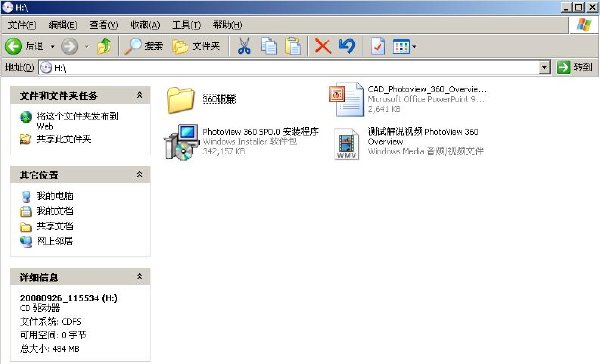Click the My Documents folder icon in sidebar
600x364 pixels.
(26, 211)
